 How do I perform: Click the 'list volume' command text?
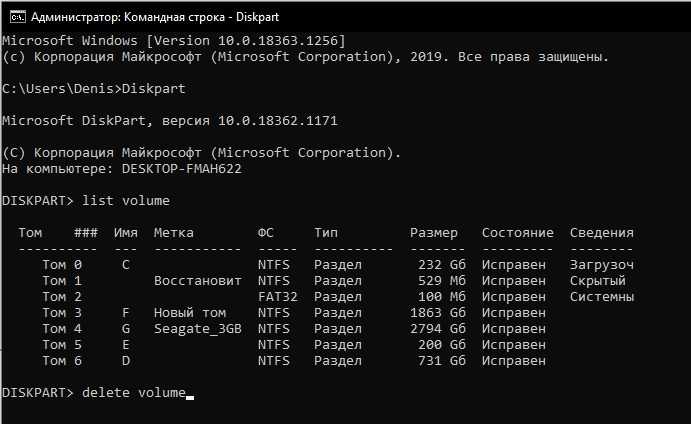(126, 201)
